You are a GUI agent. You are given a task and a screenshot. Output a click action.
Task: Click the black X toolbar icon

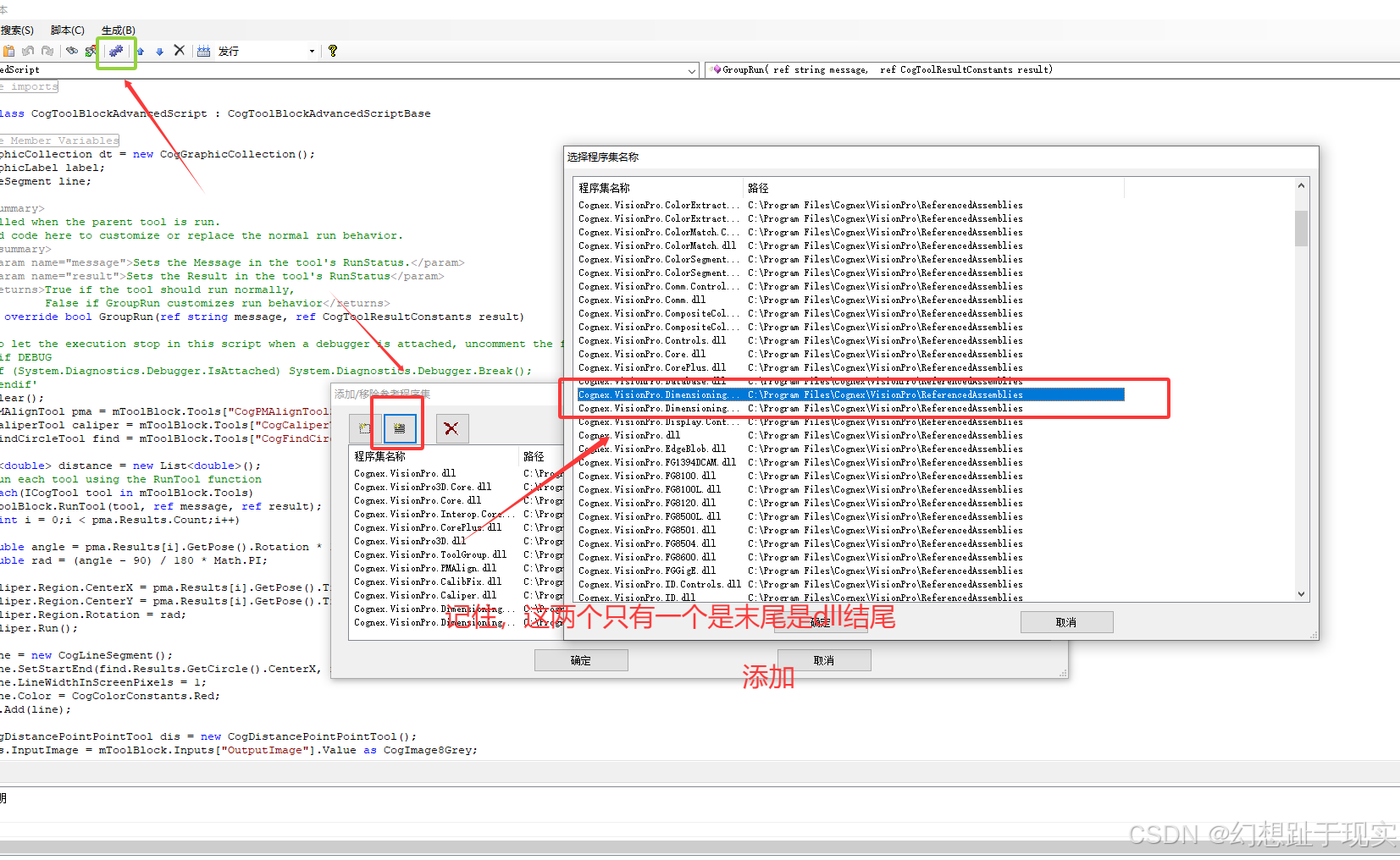[180, 51]
